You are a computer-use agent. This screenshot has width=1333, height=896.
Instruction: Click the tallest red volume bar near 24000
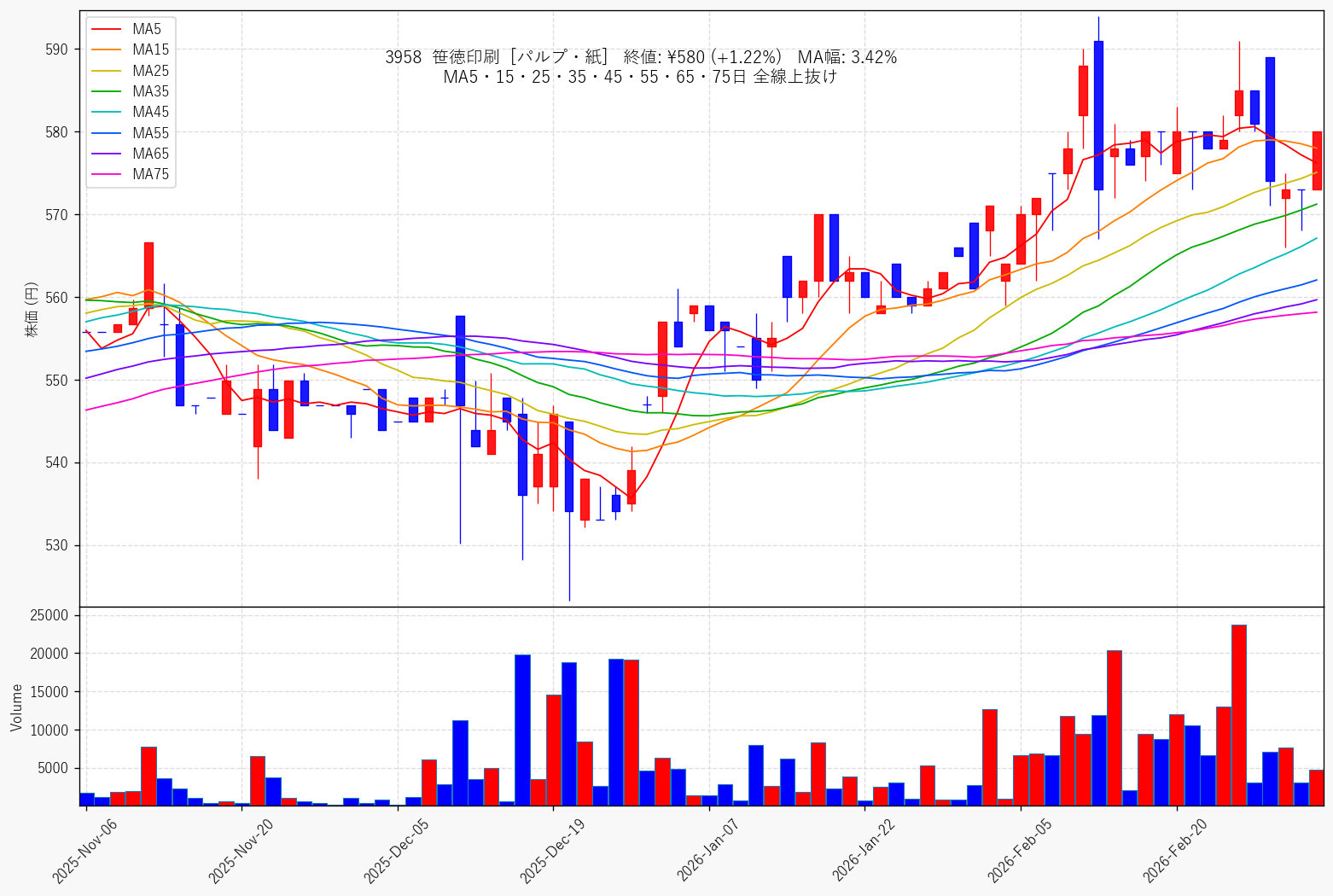[x=1238, y=715]
